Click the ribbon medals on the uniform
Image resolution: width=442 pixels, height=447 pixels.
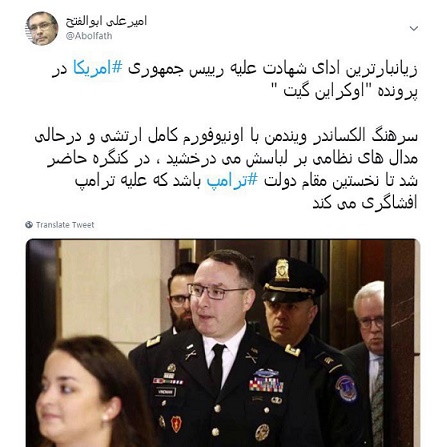(266, 385)
